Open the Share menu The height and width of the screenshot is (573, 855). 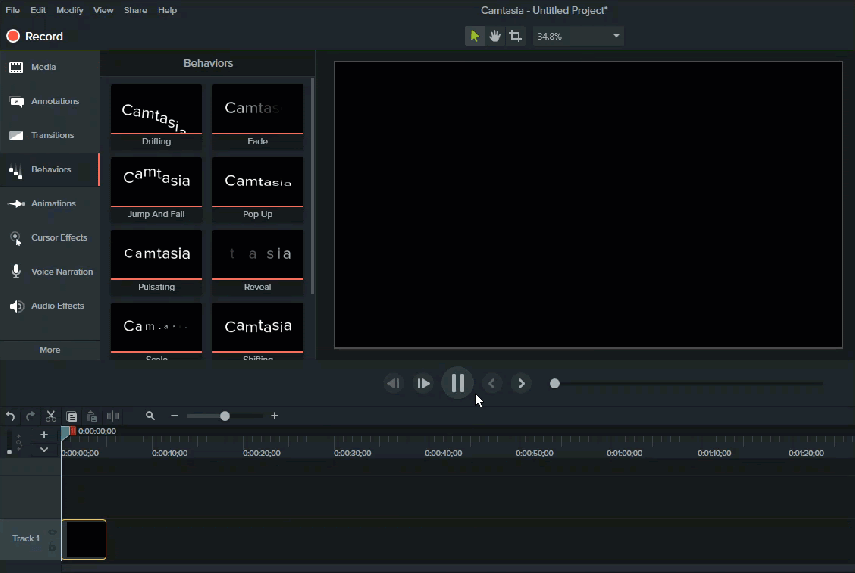click(136, 10)
